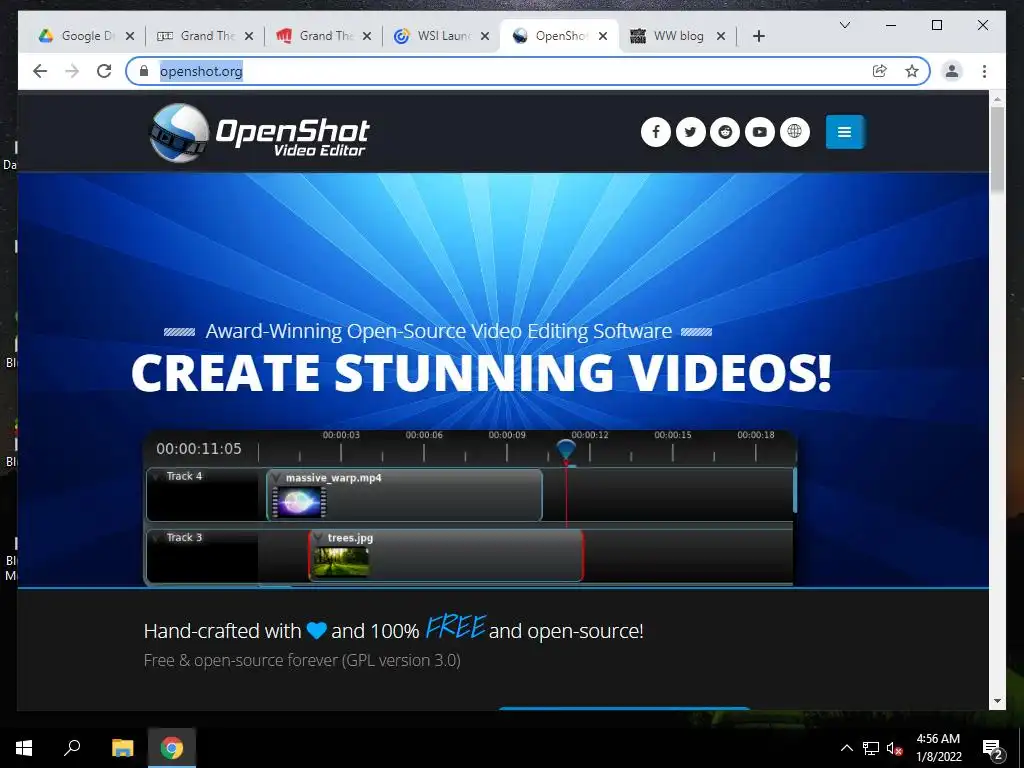Collapse the Track 4 arrow
Image resolution: width=1024 pixels, height=768 pixels.
tap(157, 476)
